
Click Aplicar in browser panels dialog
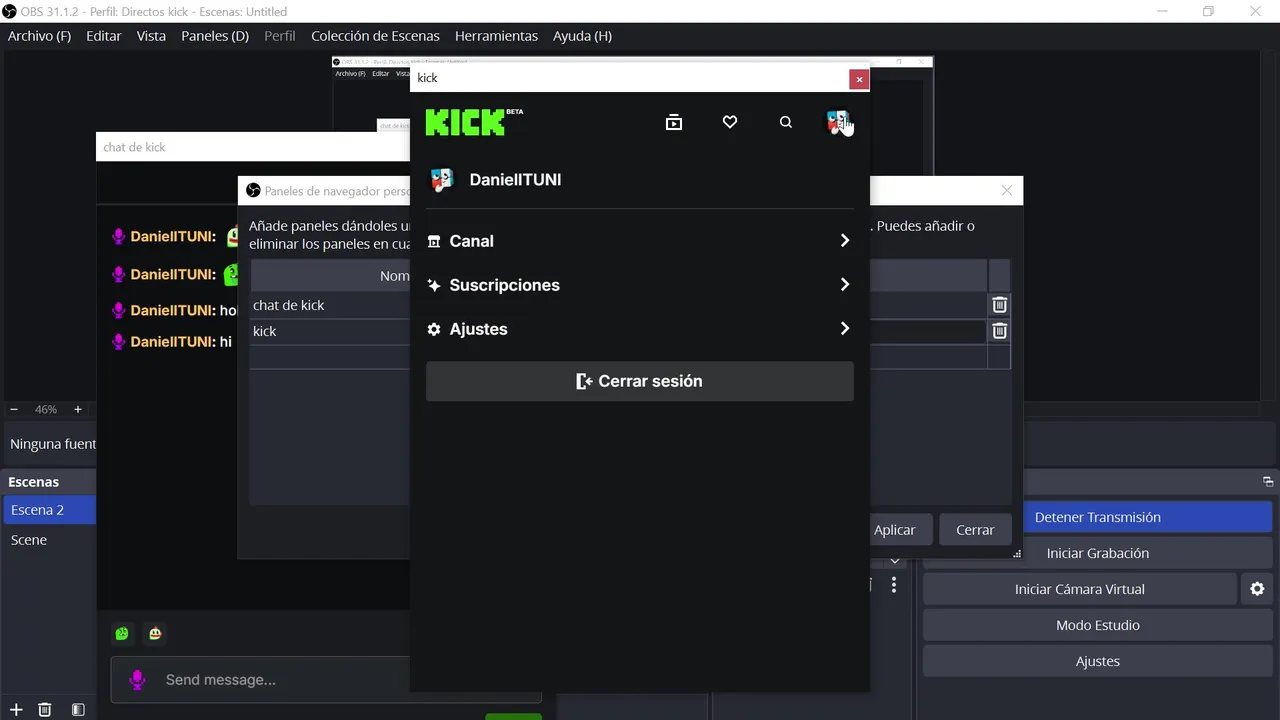895,530
